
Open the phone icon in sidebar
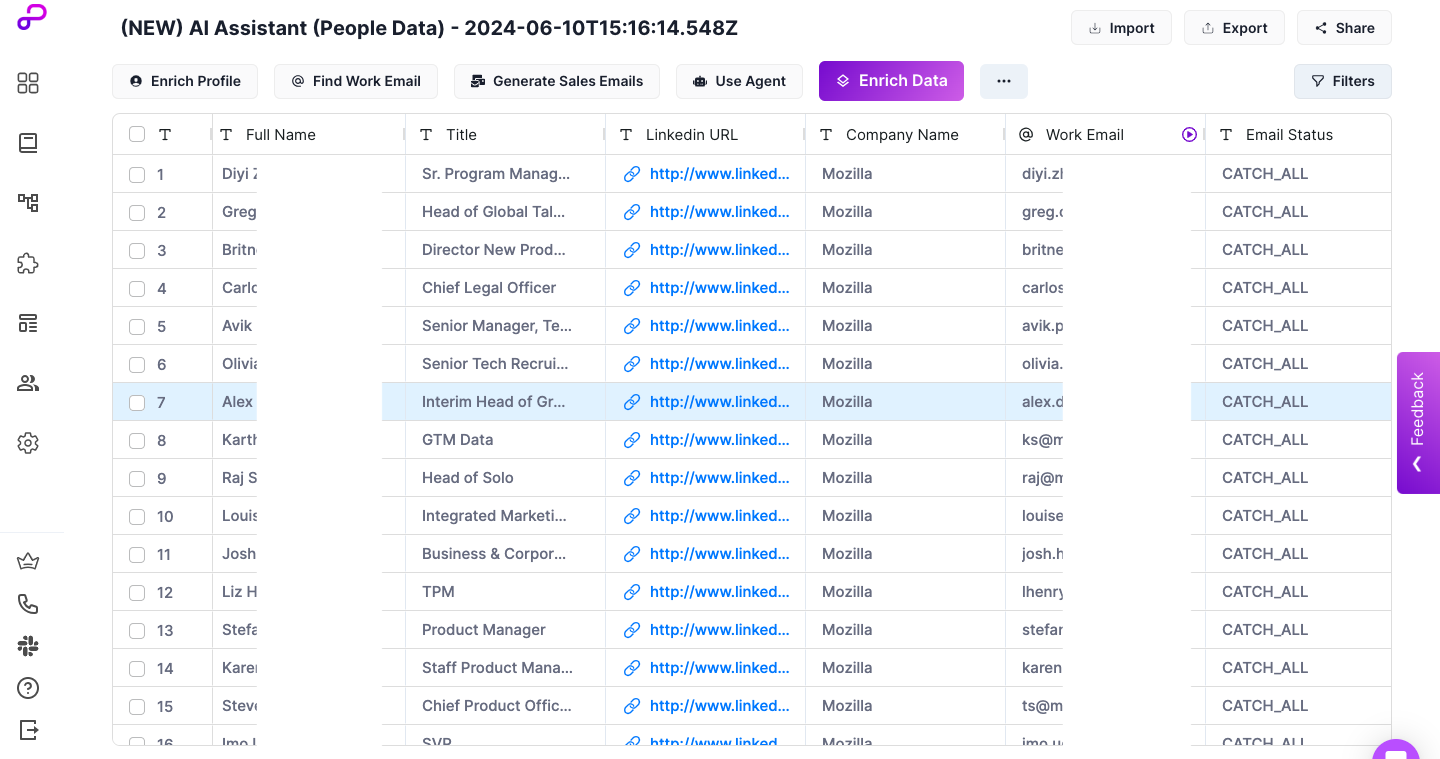click(x=28, y=604)
